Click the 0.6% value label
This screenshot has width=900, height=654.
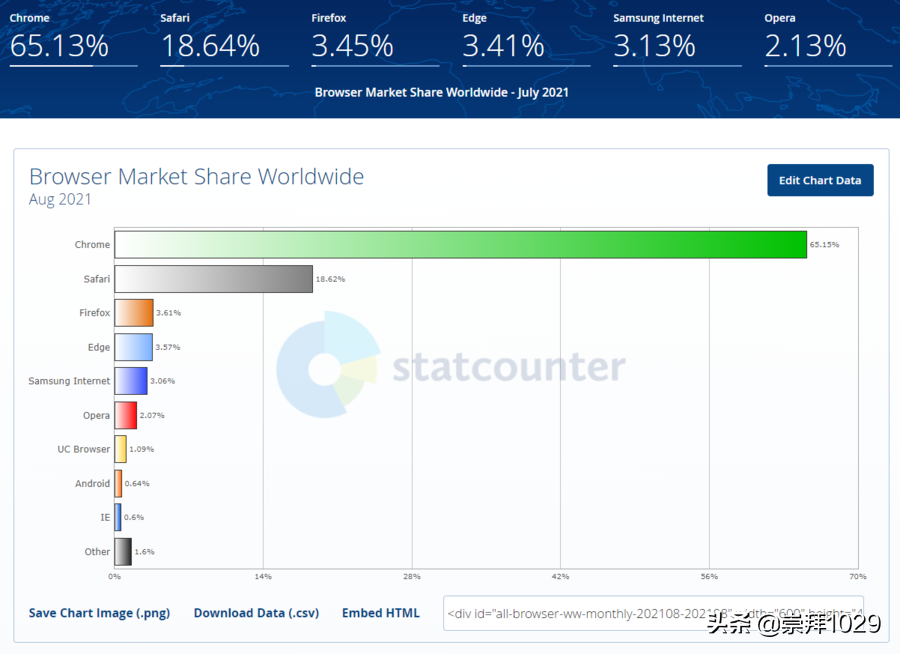click(x=134, y=517)
